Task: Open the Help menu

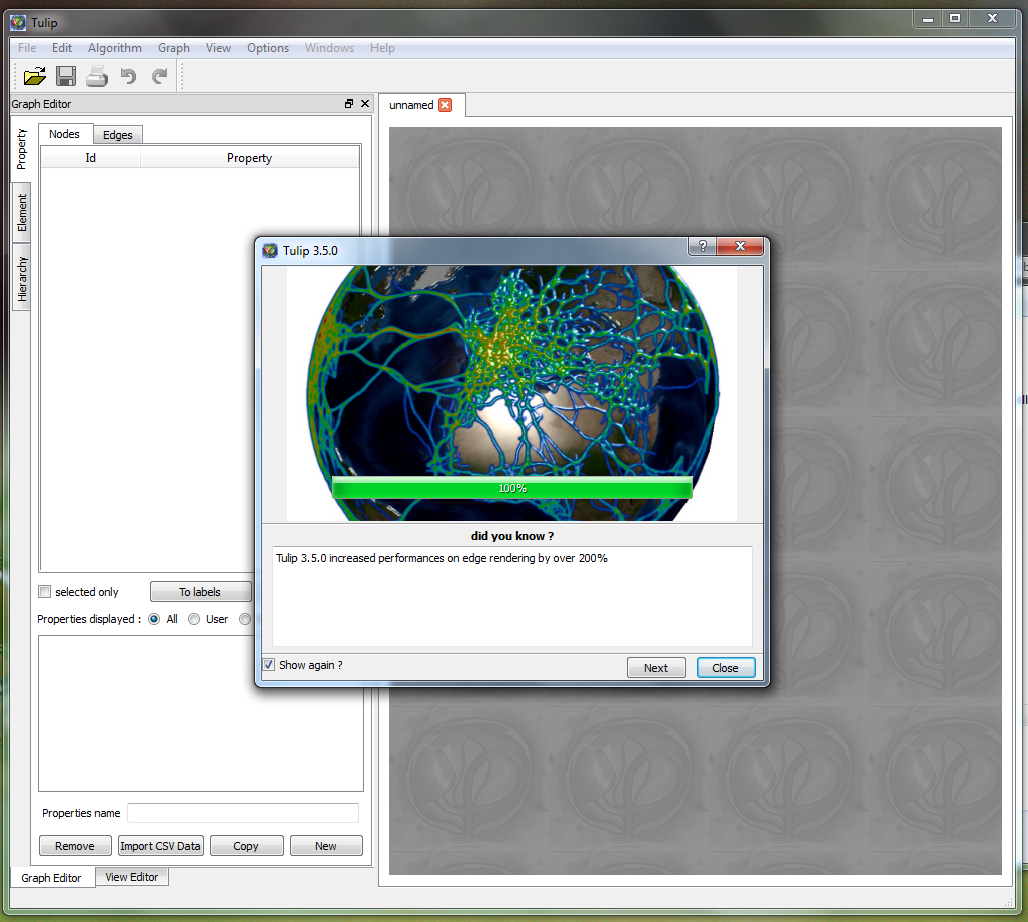Action: point(382,48)
